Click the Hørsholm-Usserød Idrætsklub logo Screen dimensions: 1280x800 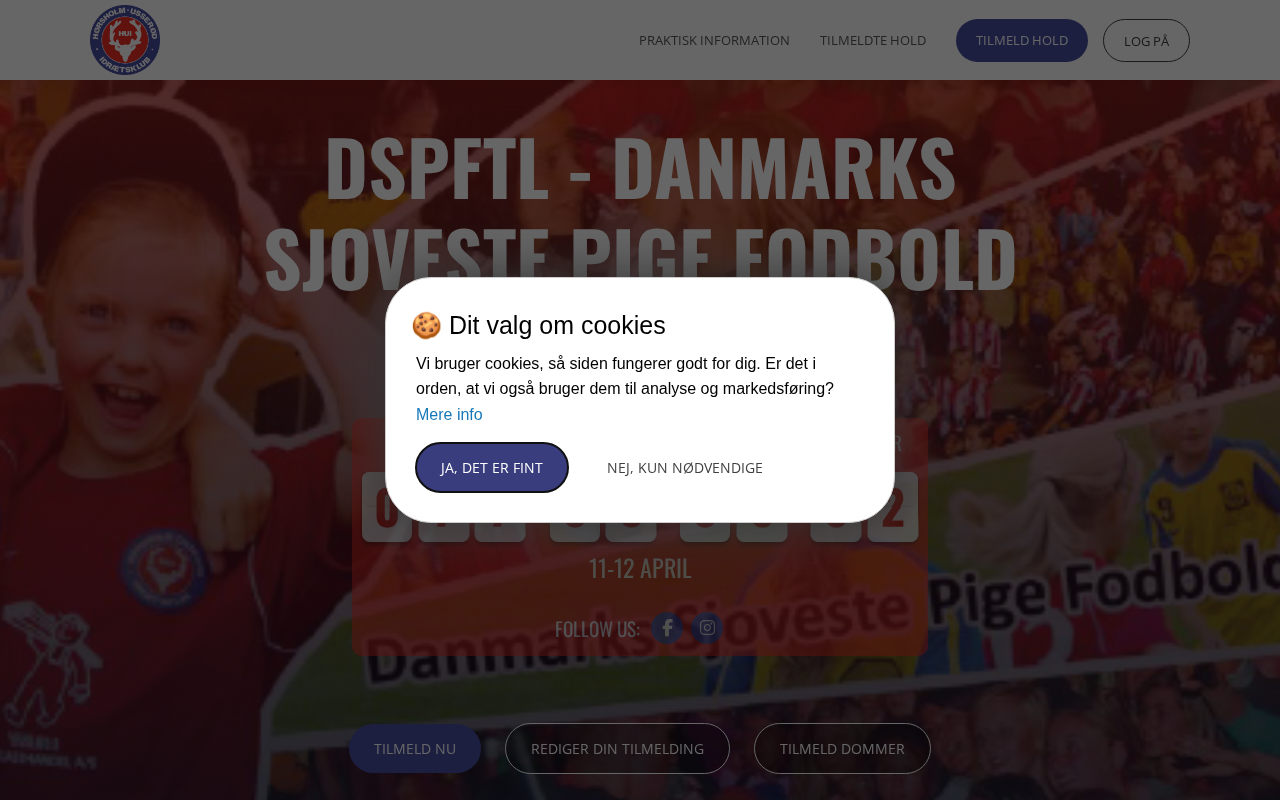(125, 40)
